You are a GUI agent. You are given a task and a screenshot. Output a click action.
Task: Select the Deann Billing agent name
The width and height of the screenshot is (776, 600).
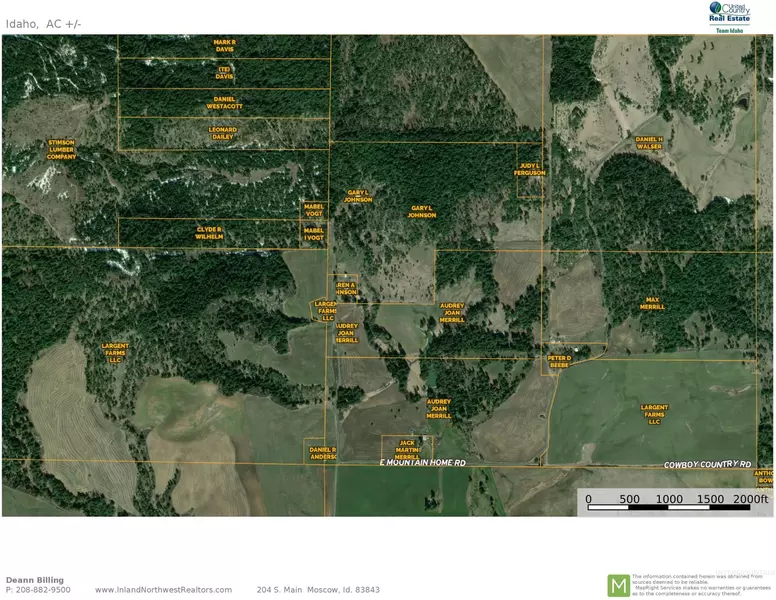(35, 580)
